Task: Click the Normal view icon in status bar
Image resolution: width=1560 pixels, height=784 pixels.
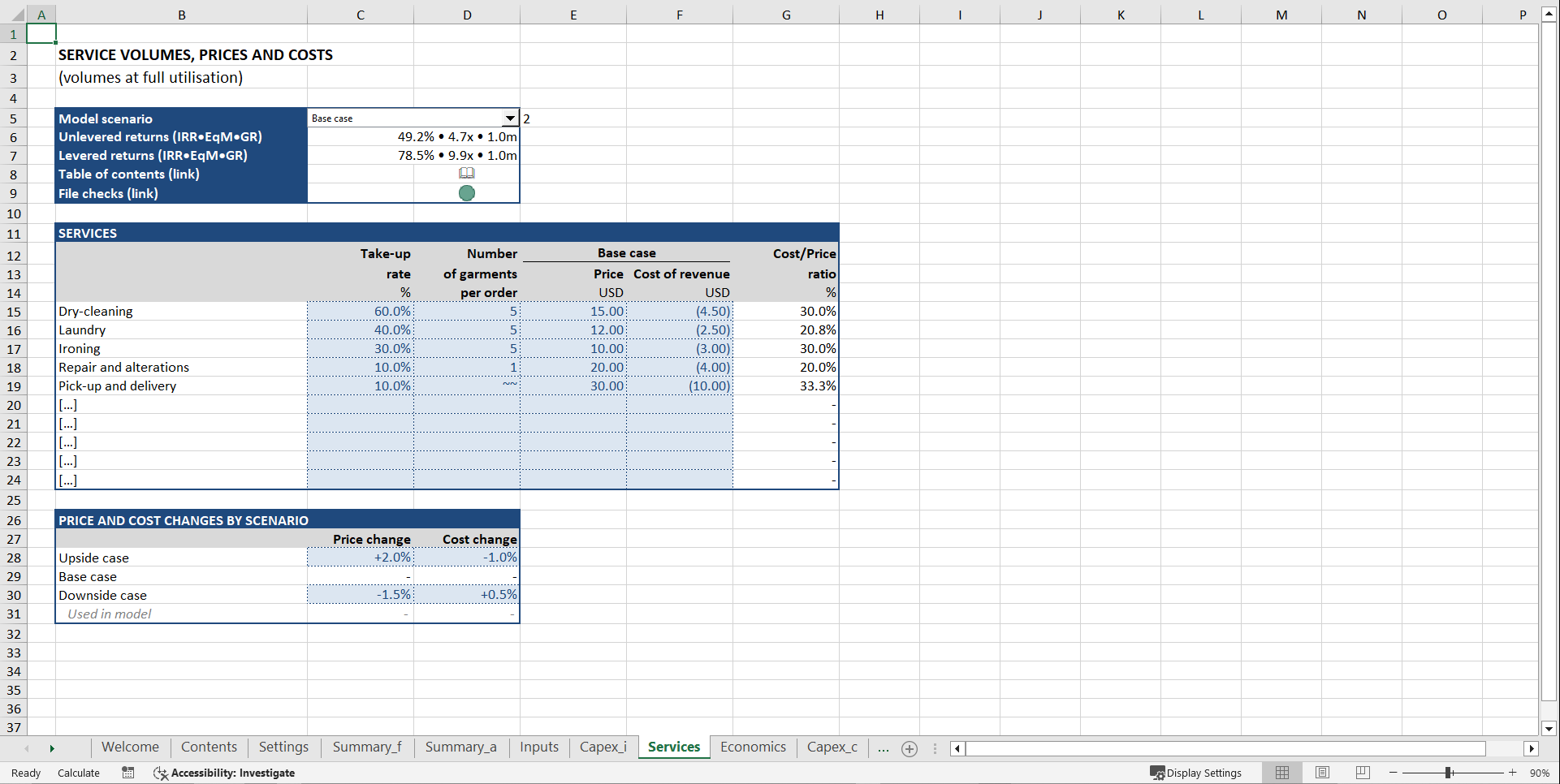Action: pyautogui.click(x=1282, y=773)
